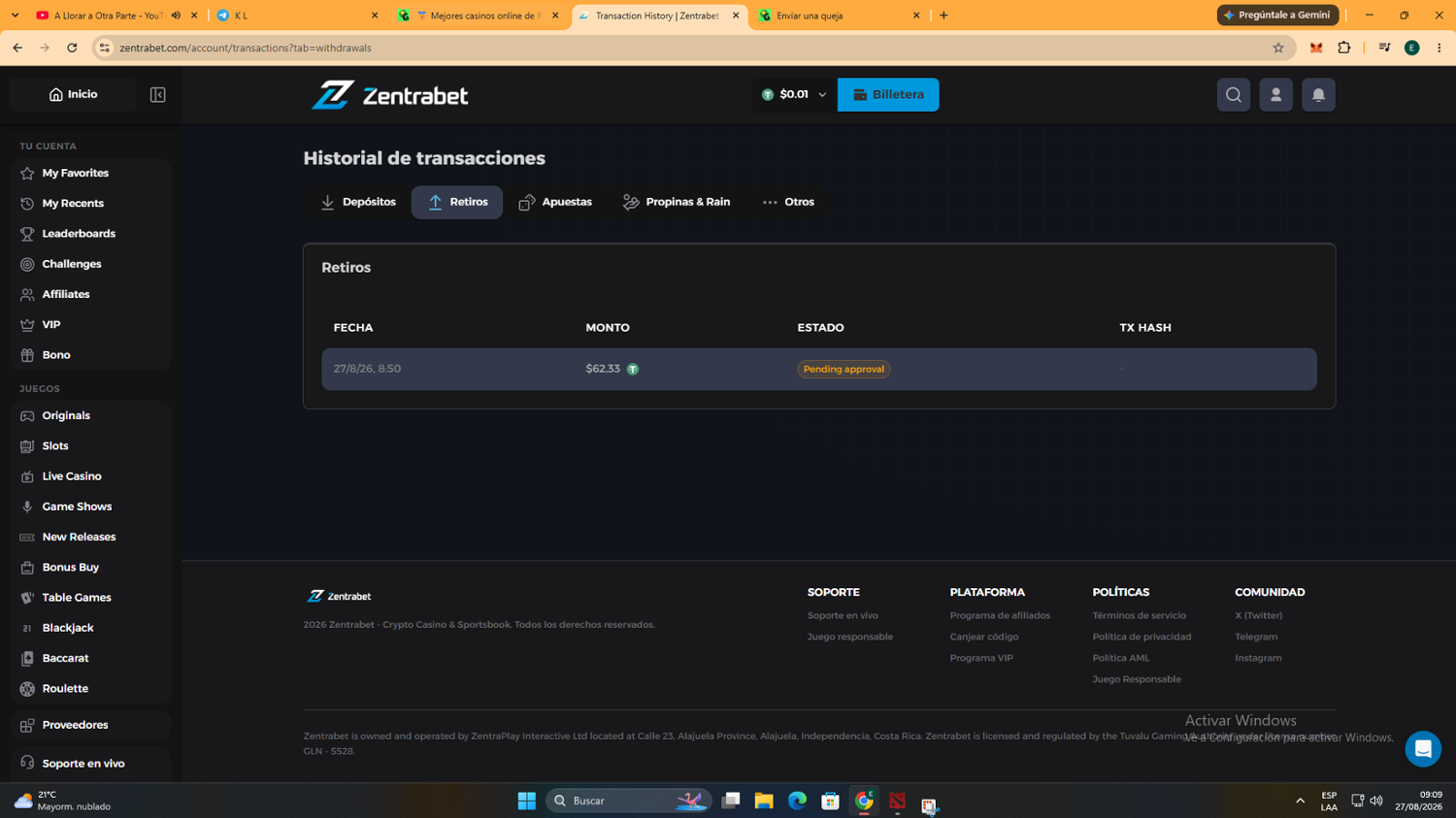This screenshot has width=1456, height=818.
Task: Select the Retiros tab
Action: click(457, 202)
